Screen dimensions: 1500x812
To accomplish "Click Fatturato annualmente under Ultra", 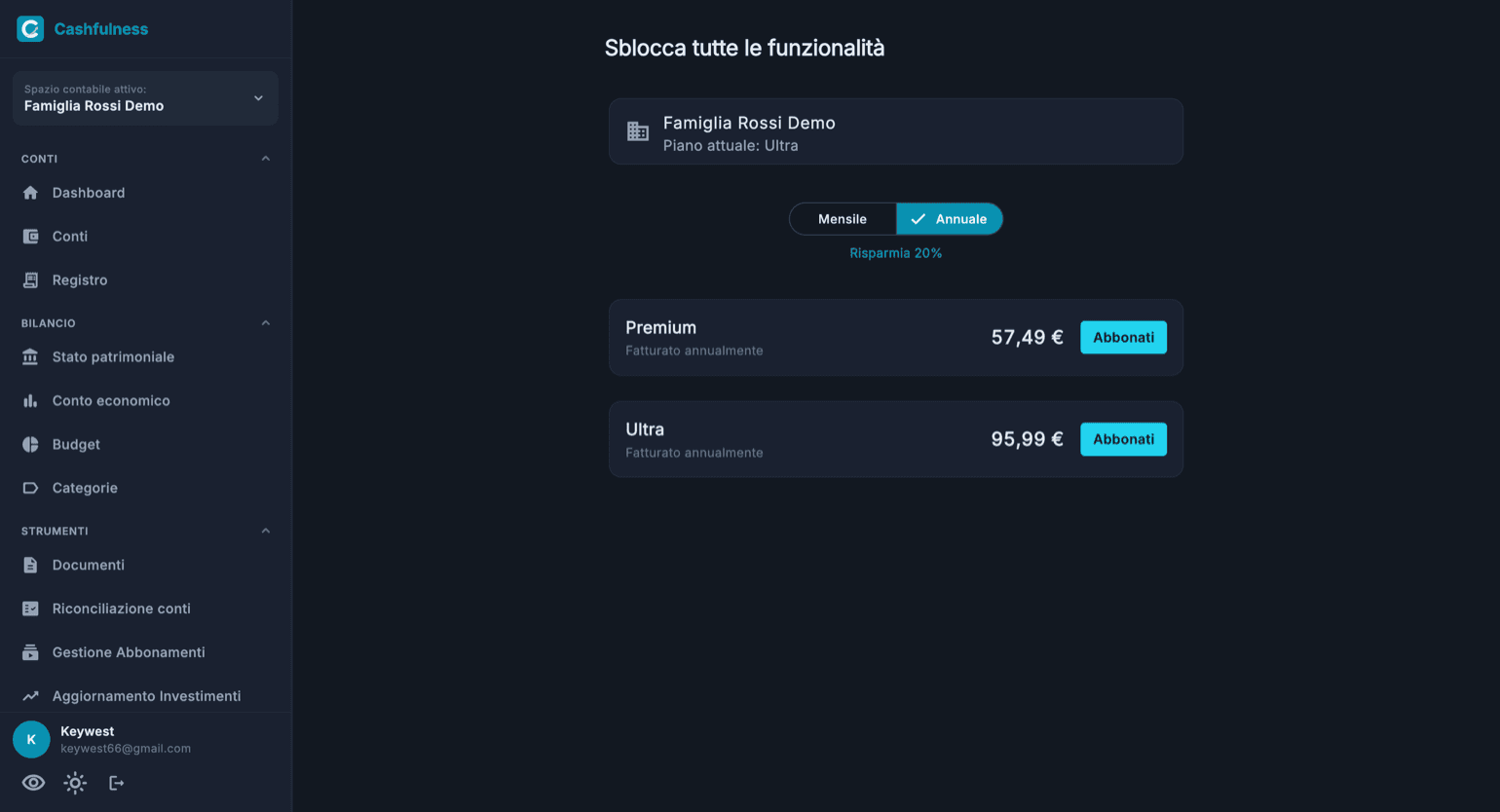I will 694,453.
